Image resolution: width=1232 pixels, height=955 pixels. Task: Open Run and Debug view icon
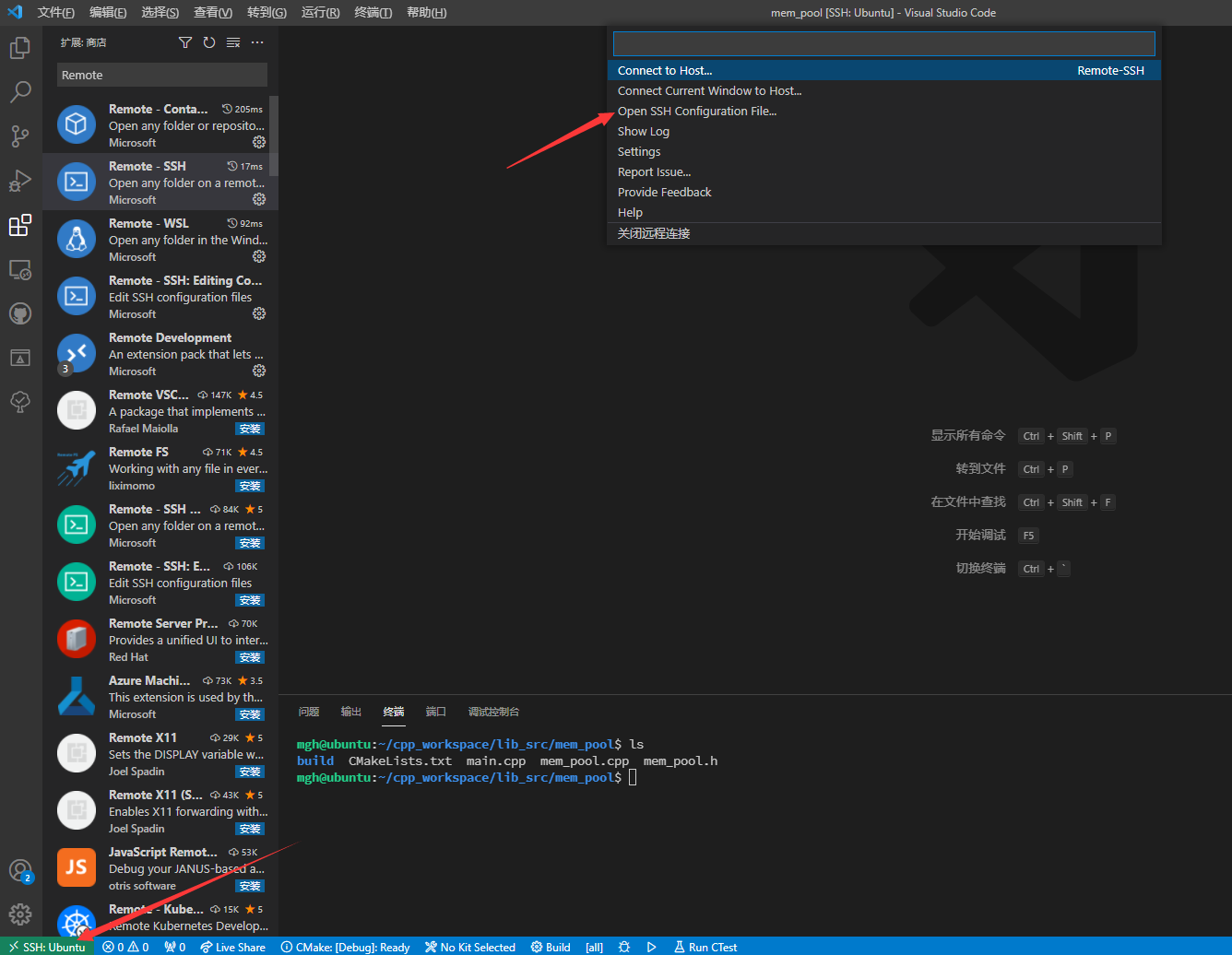[x=20, y=181]
